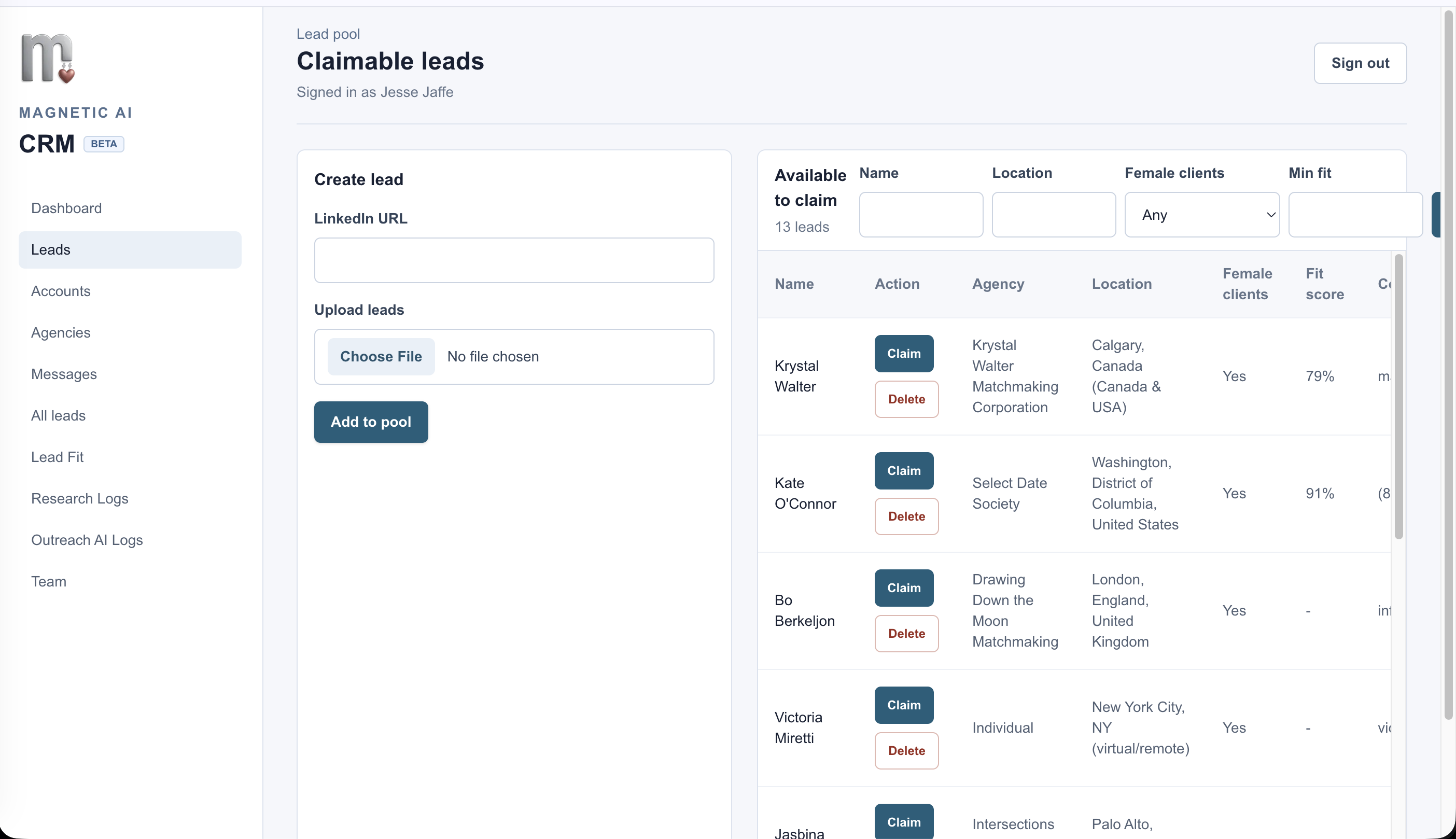1456x839 pixels.
Task: Delete the Victoria Miretti lead
Action: coord(906,750)
